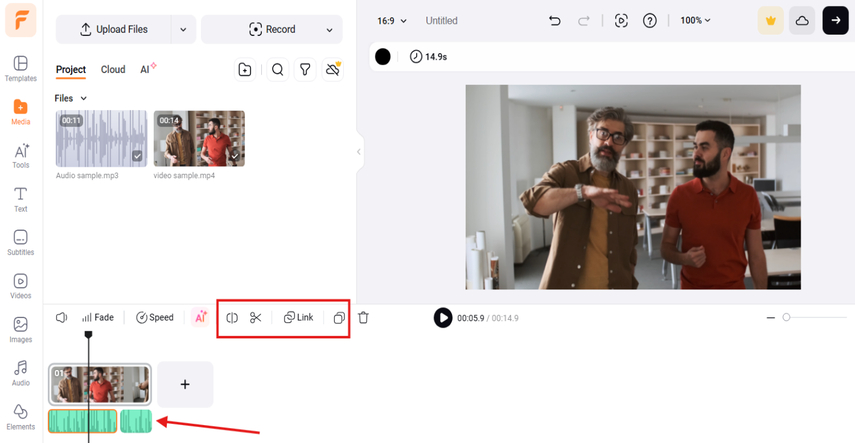Click the video sample.mp4 file name
The image size is (855, 443).
coord(184,176)
